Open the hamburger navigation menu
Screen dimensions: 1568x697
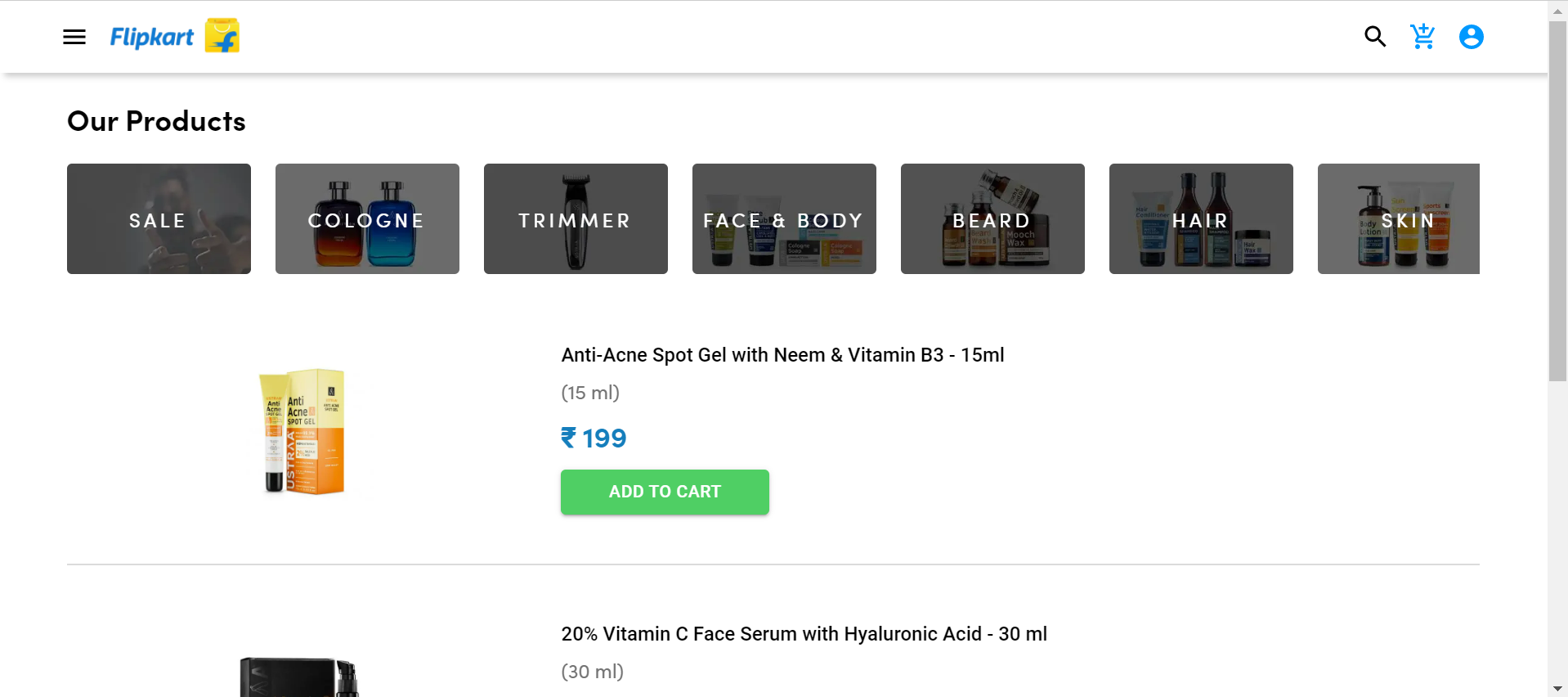tap(74, 37)
